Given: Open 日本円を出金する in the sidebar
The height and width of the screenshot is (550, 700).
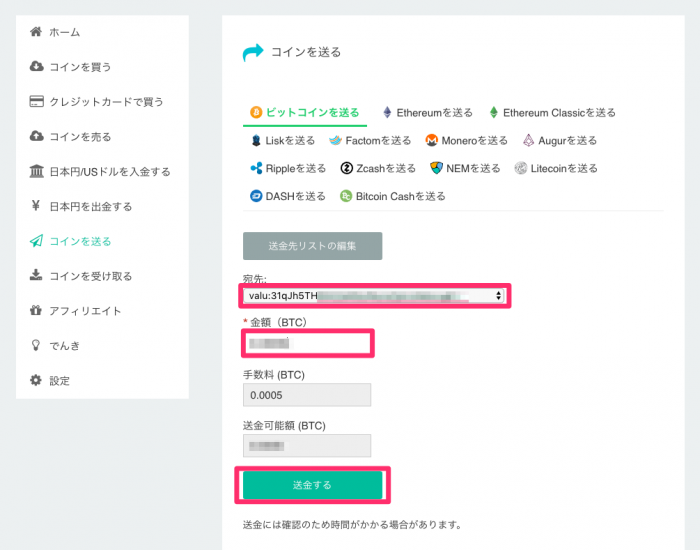Looking at the screenshot, I should tap(91, 206).
